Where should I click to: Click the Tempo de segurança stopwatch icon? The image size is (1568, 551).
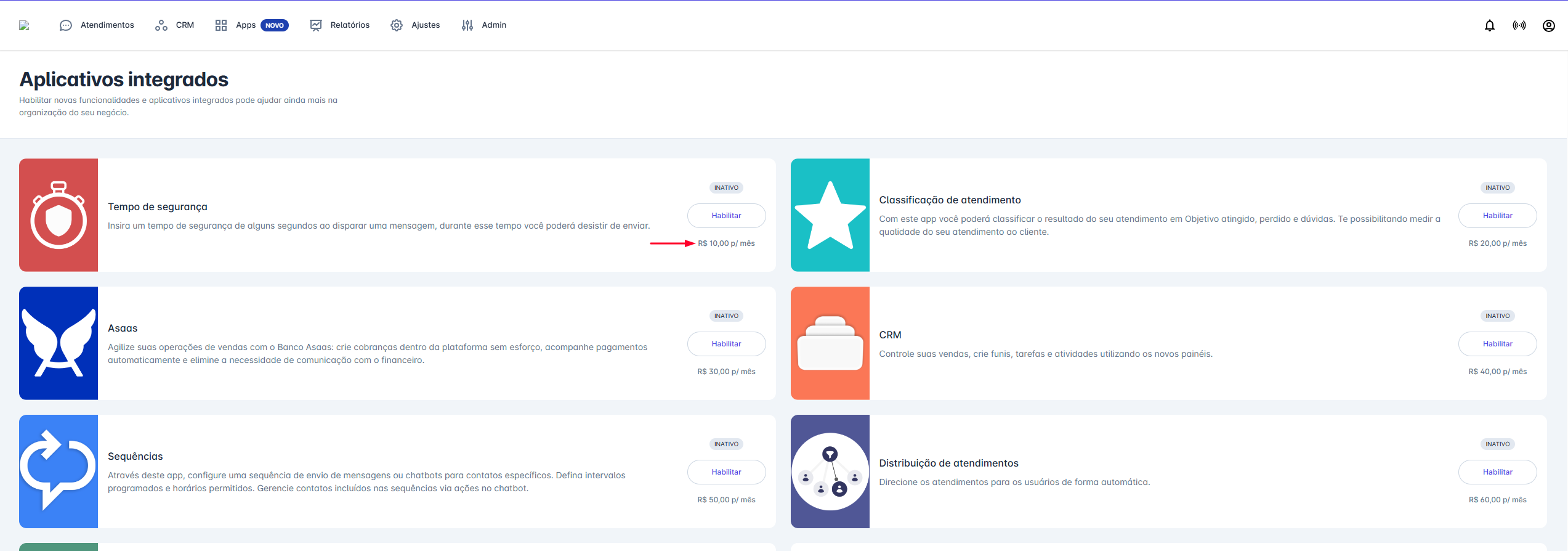59,215
